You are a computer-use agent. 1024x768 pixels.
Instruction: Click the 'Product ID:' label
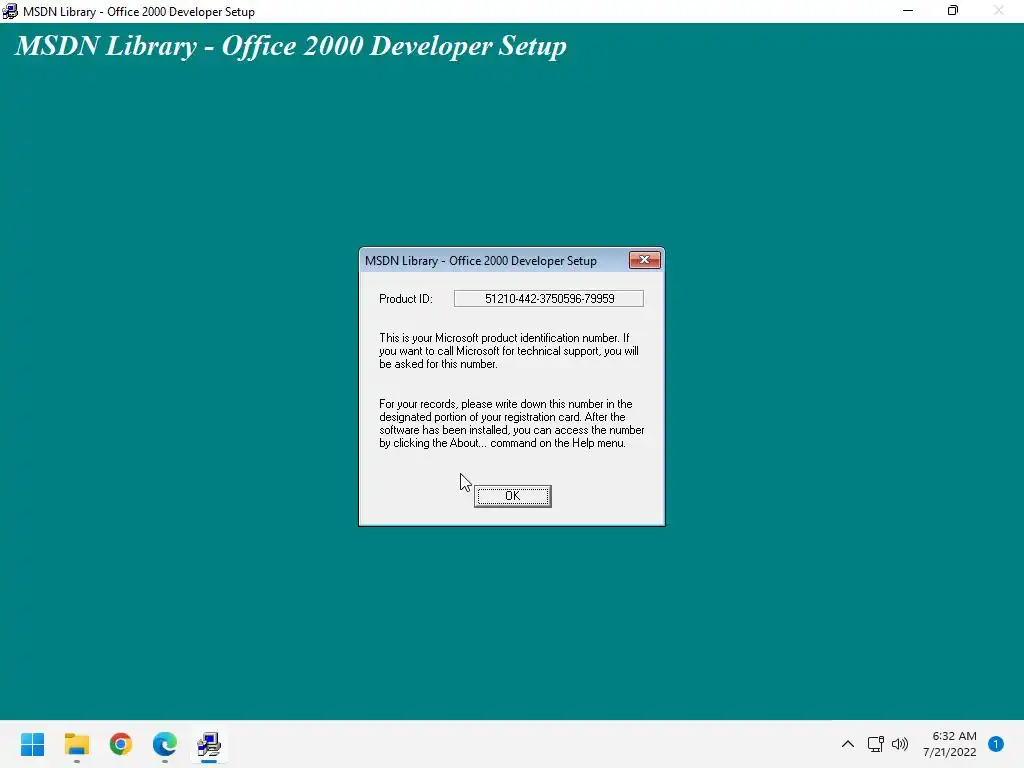tap(406, 299)
